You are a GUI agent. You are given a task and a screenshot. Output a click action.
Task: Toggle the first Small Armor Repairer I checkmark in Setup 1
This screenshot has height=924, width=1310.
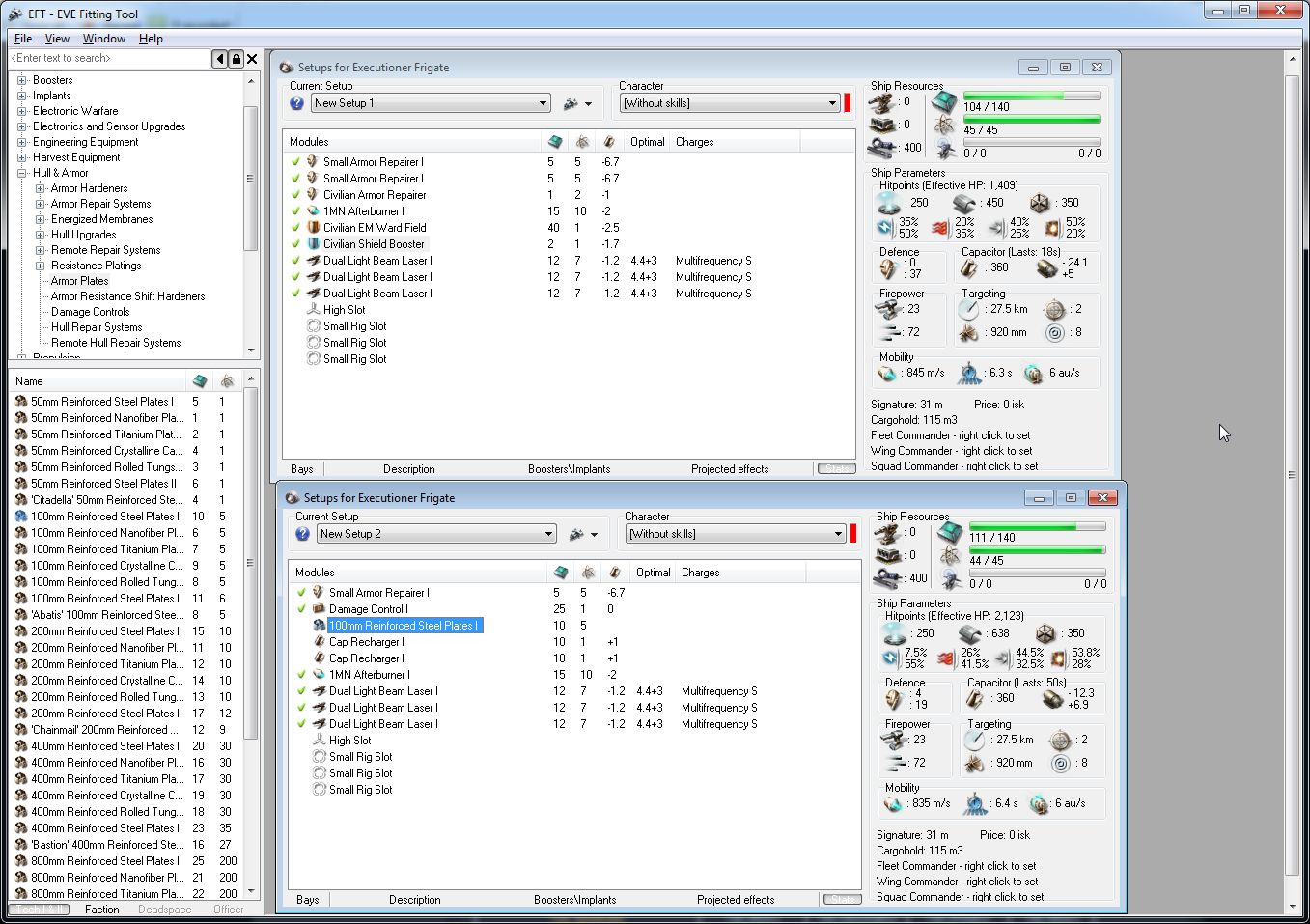pos(295,162)
